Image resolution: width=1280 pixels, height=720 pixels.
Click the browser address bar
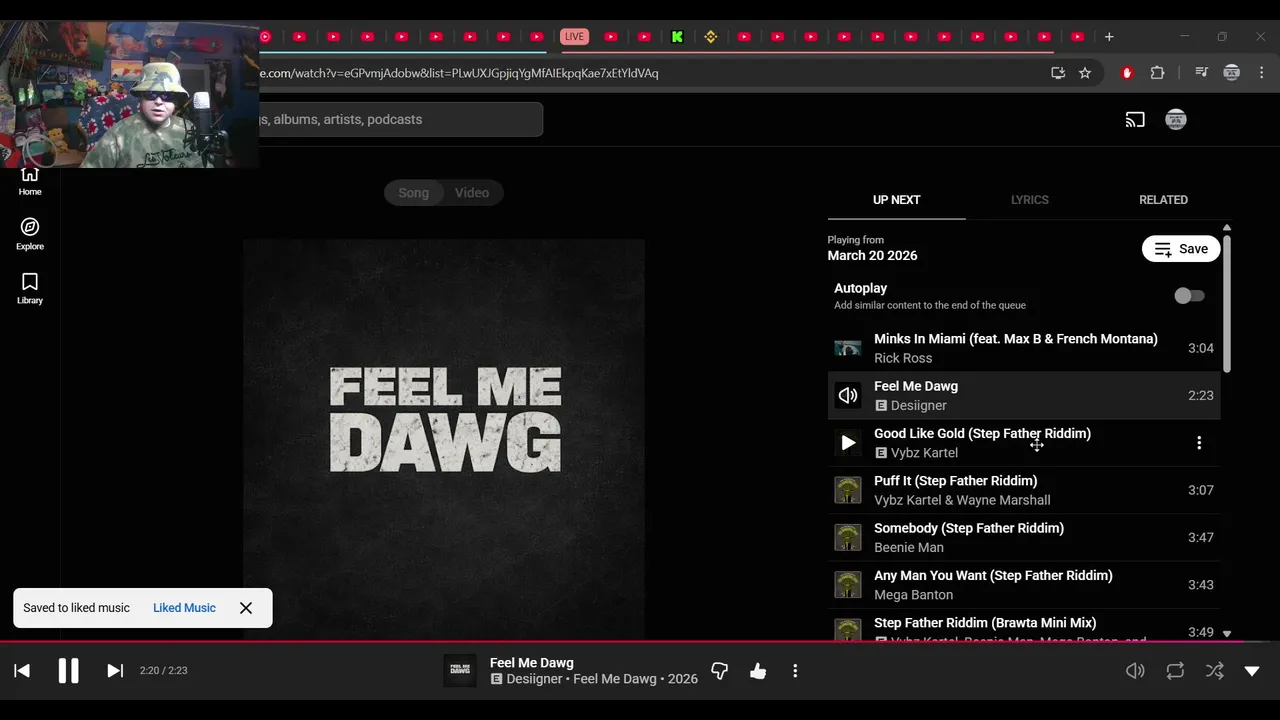pos(640,73)
